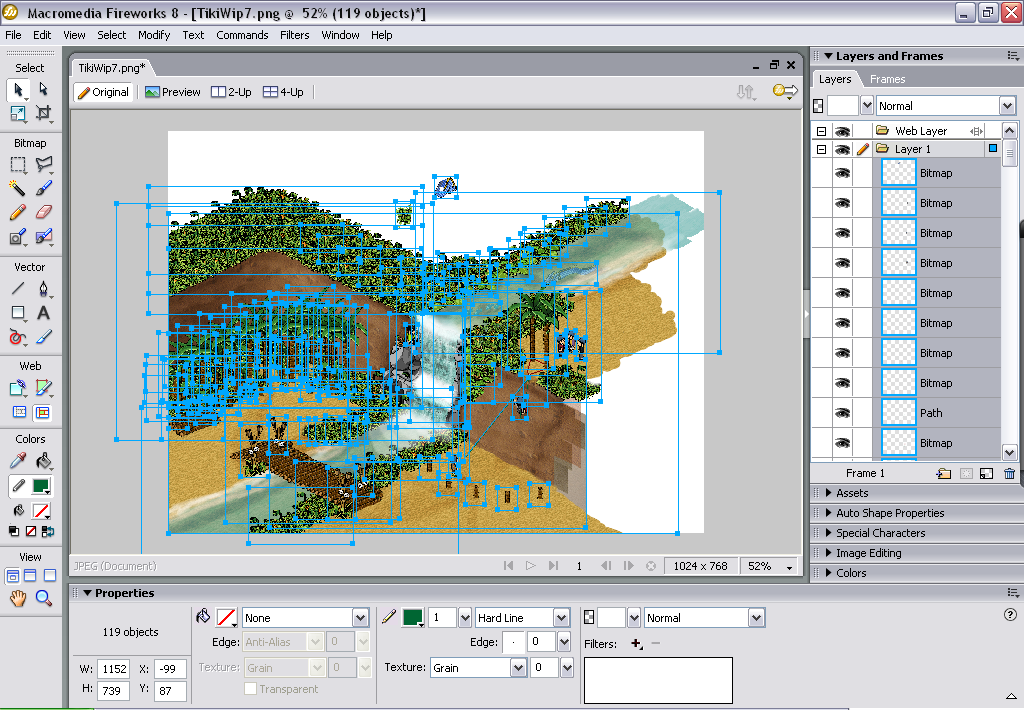Switch to 4-Up view

click(283, 92)
